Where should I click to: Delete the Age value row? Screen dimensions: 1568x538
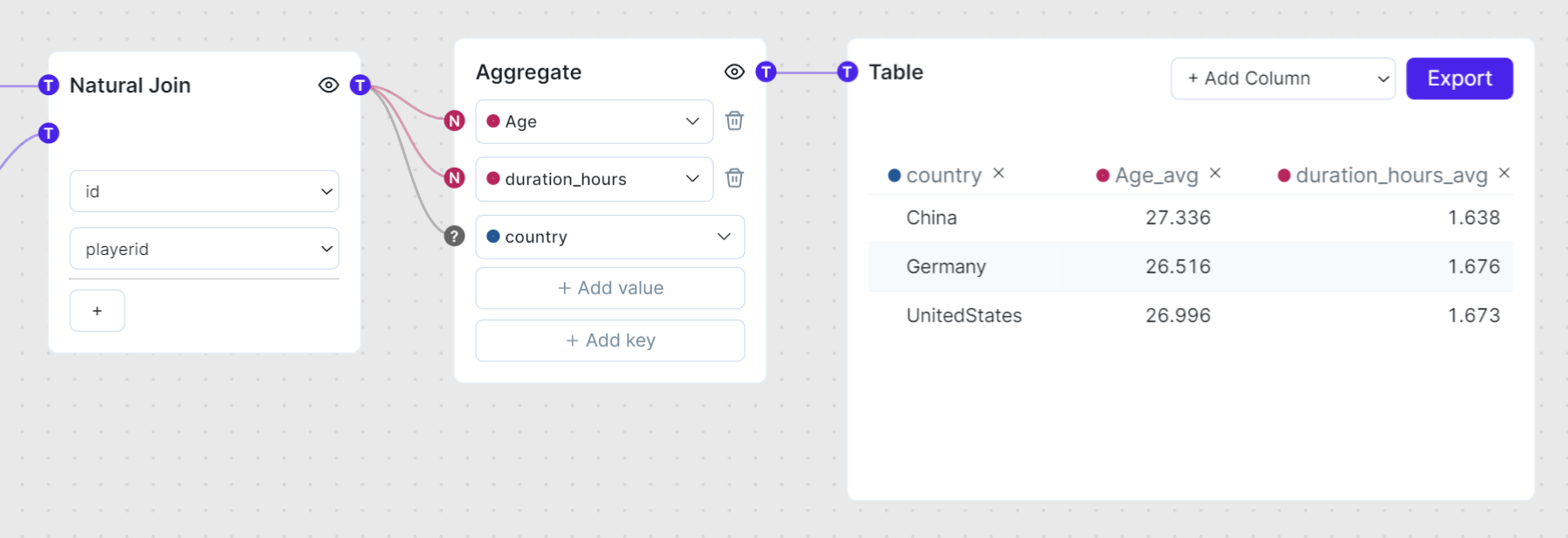(x=734, y=121)
